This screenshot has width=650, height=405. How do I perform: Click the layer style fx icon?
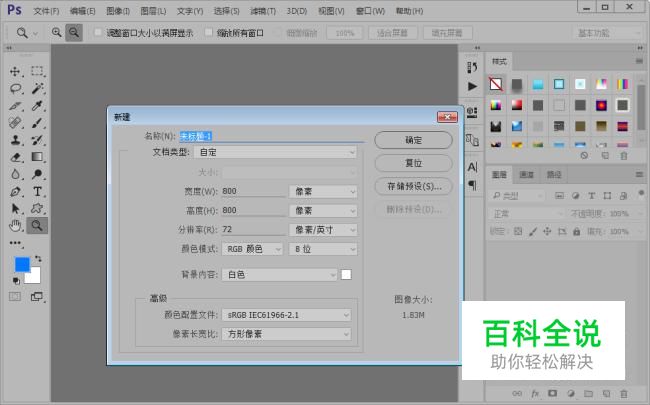(x=535, y=393)
